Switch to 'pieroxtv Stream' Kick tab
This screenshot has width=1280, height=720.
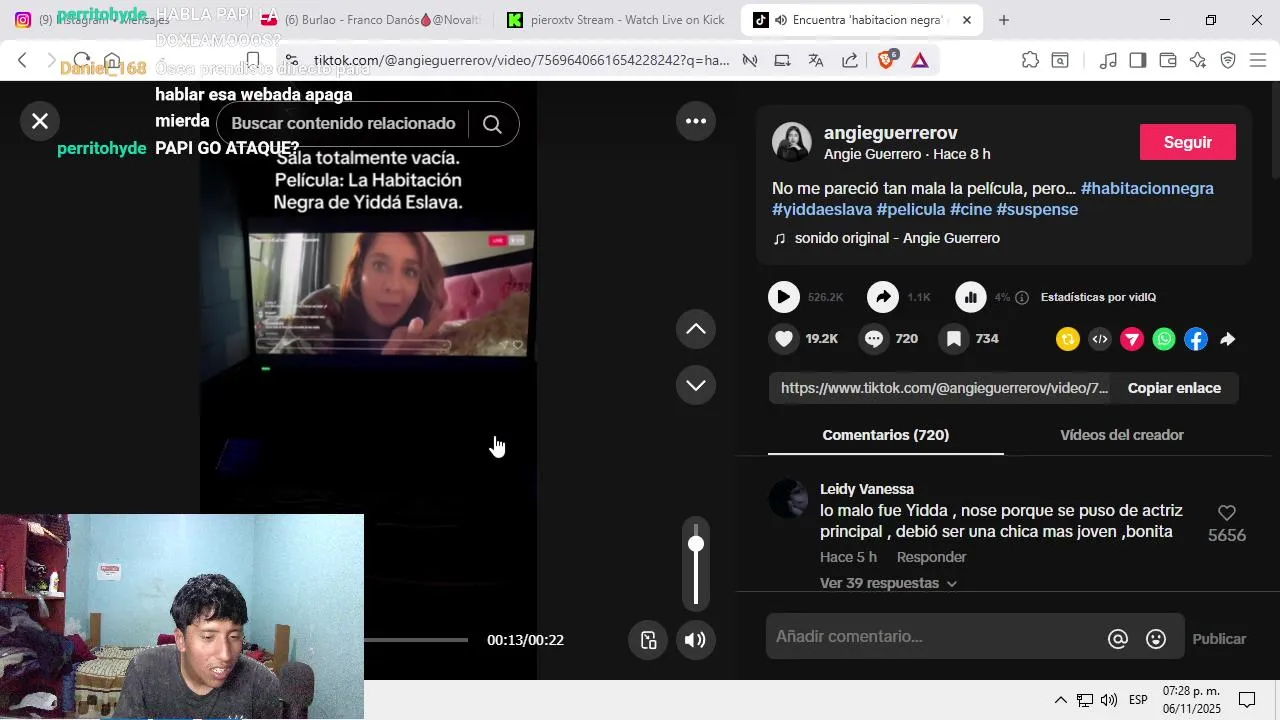[x=616, y=20]
